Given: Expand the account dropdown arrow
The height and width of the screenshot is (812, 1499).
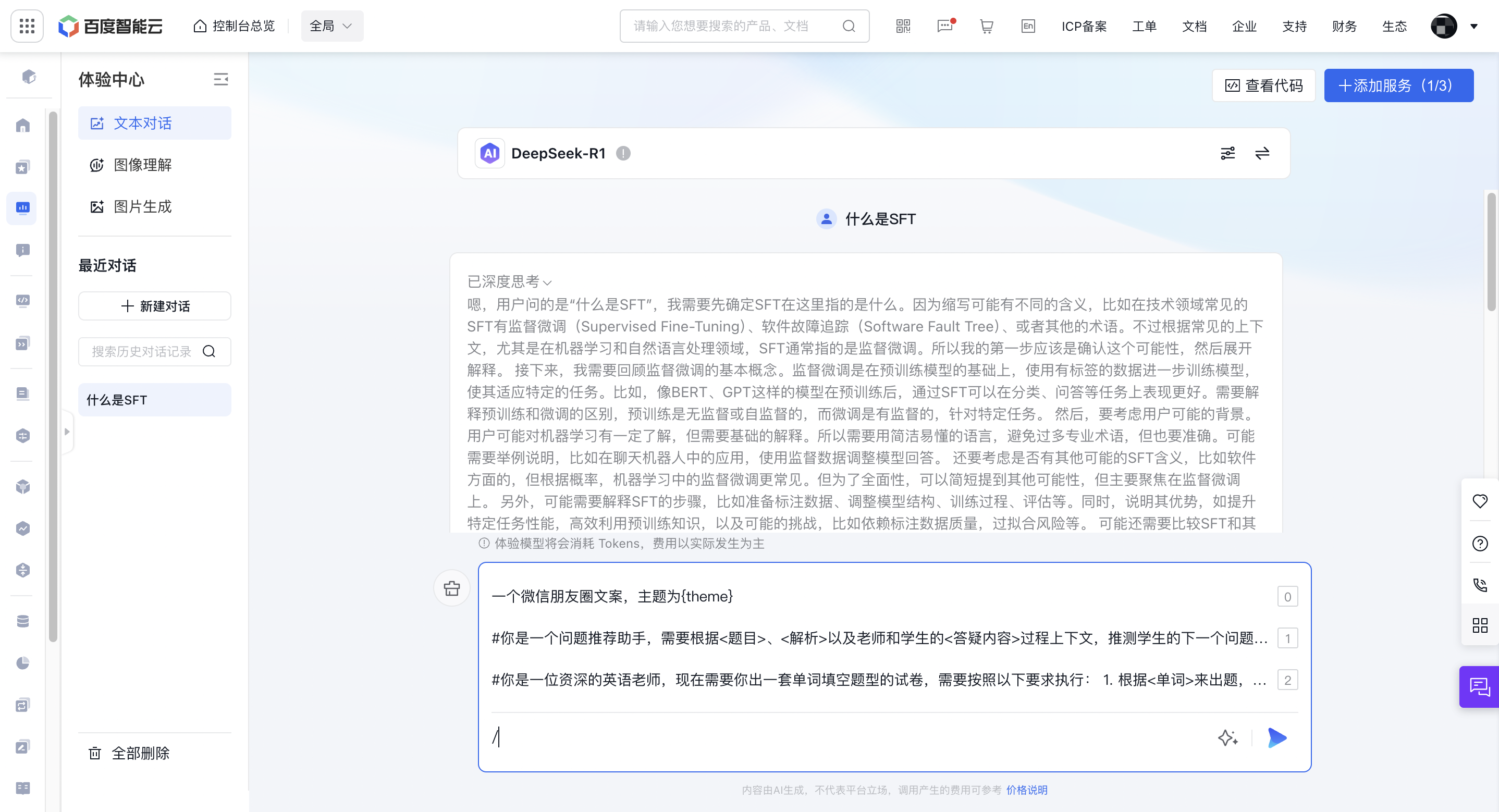Looking at the screenshot, I should pyautogui.click(x=1475, y=26).
